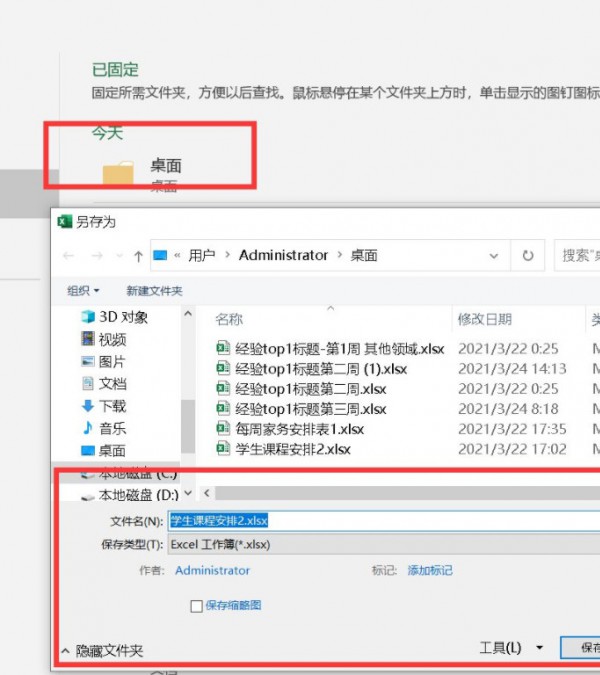Collapse with 隐藏文件夹 toggle
This screenshot has height=675, width=600.
click(x=102, y=650)
